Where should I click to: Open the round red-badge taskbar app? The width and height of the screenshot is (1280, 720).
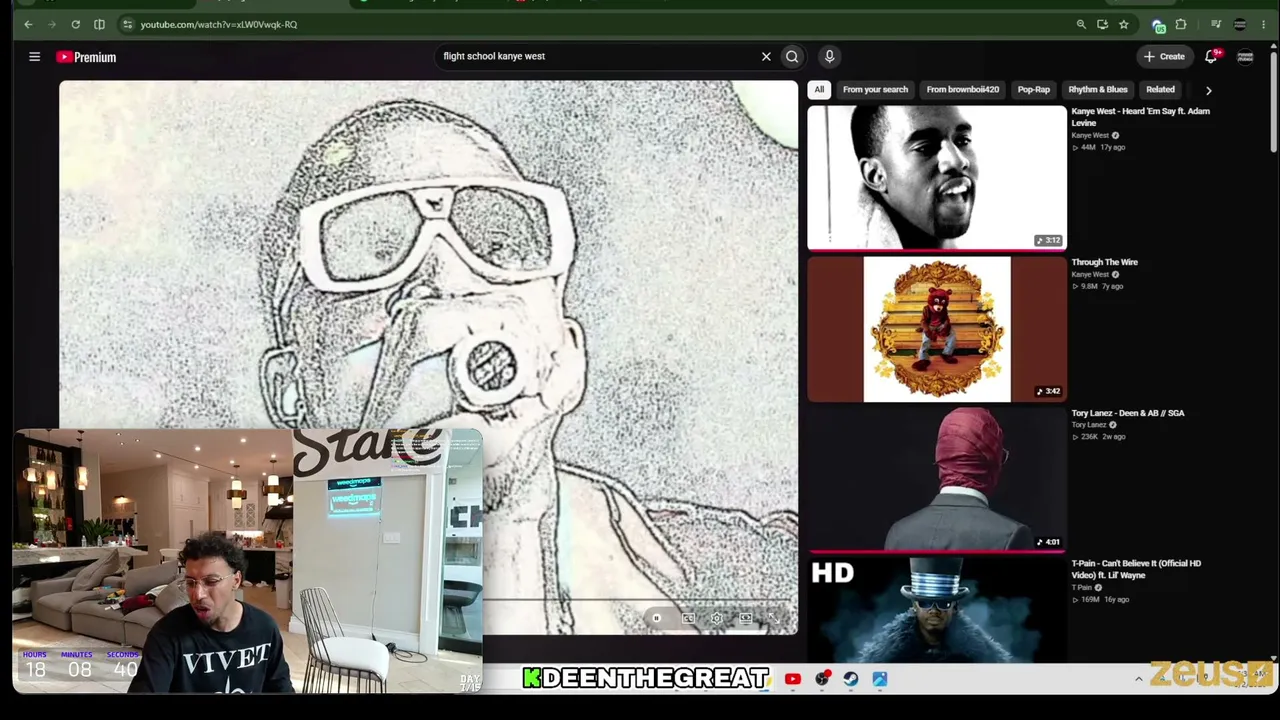click(x=822, y=679)
